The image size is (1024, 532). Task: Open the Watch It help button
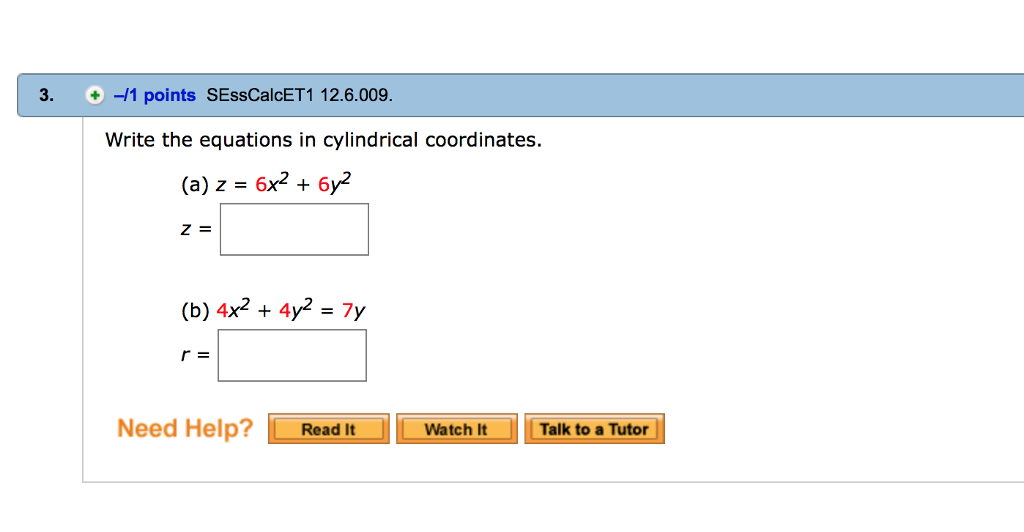pyautogui.click(x=456, y=429)
